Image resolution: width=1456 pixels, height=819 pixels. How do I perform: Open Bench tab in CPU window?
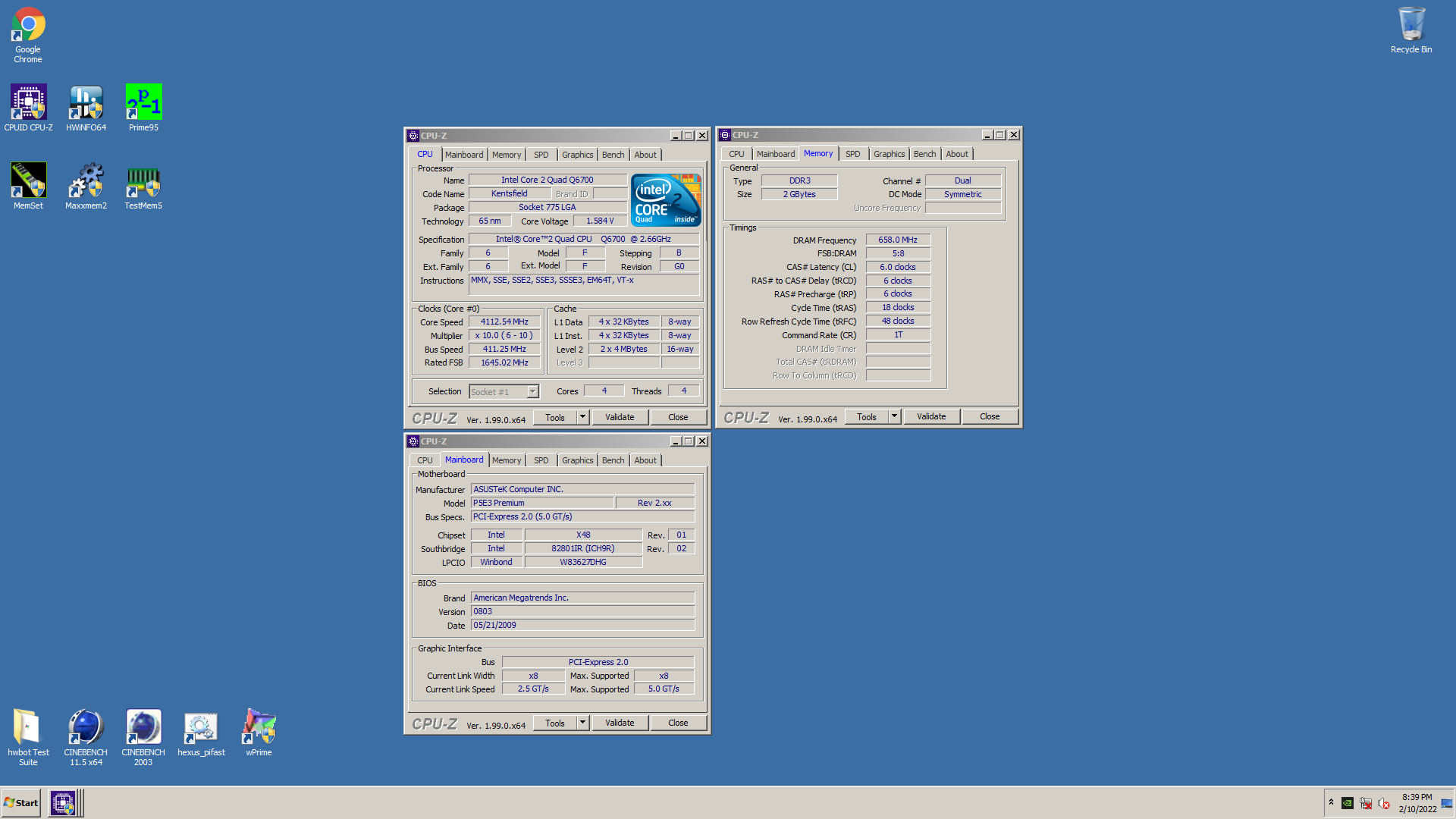pos(613,155)
